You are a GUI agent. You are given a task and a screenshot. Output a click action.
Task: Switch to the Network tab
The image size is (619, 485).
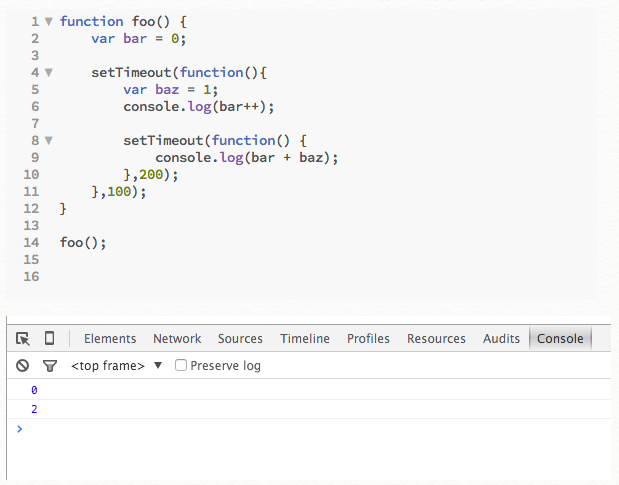coord(177,339)
